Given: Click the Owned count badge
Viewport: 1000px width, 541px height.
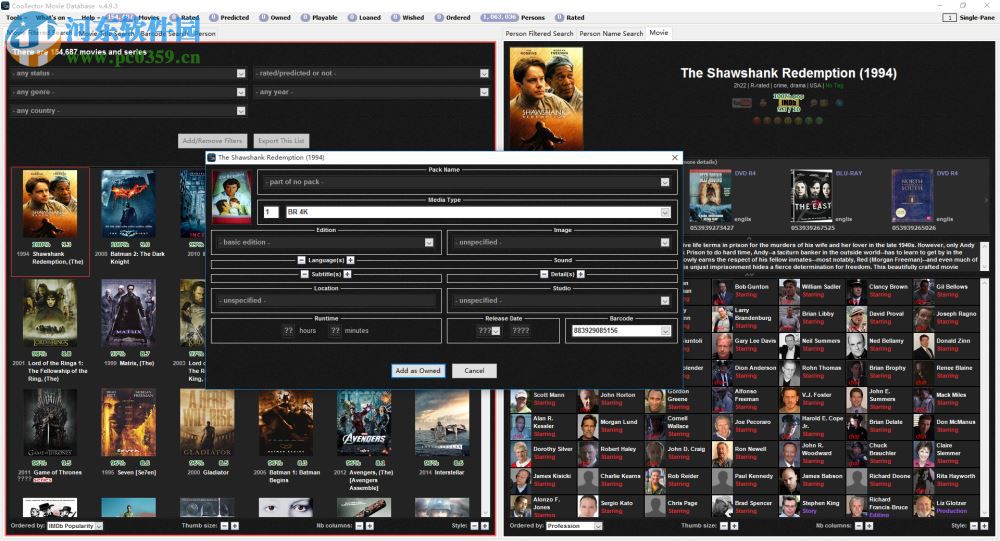Looking at the screenshot, I should pyautogui.click(x=264, y=17).
